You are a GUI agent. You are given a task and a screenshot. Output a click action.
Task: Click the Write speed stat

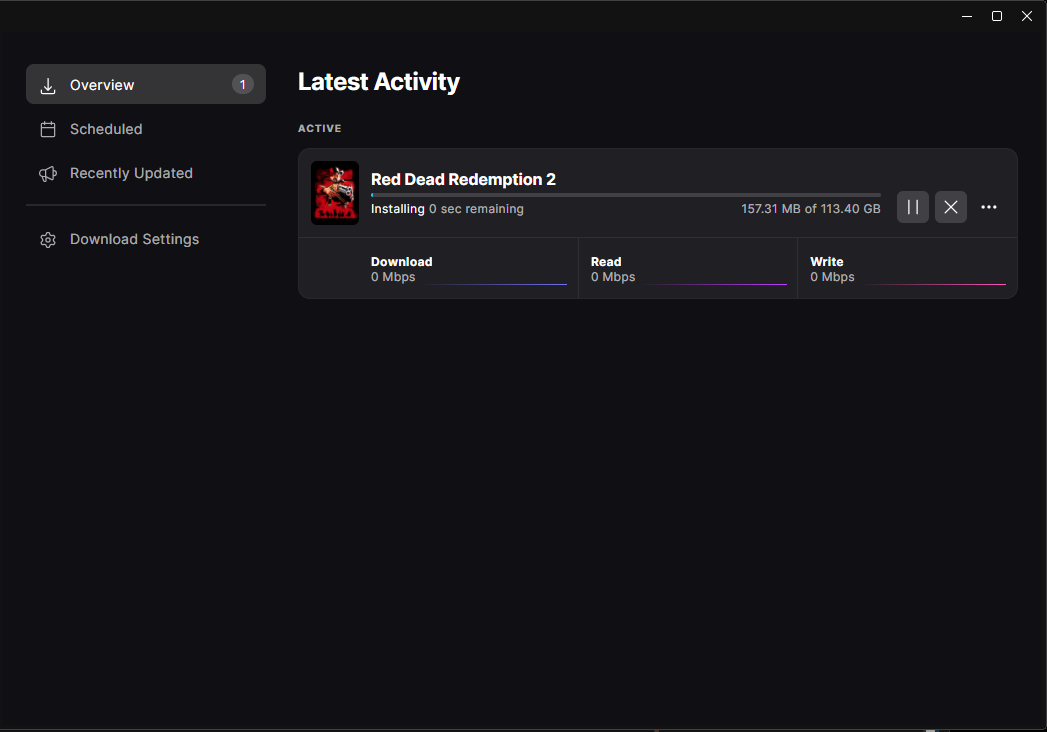(907, 268)
